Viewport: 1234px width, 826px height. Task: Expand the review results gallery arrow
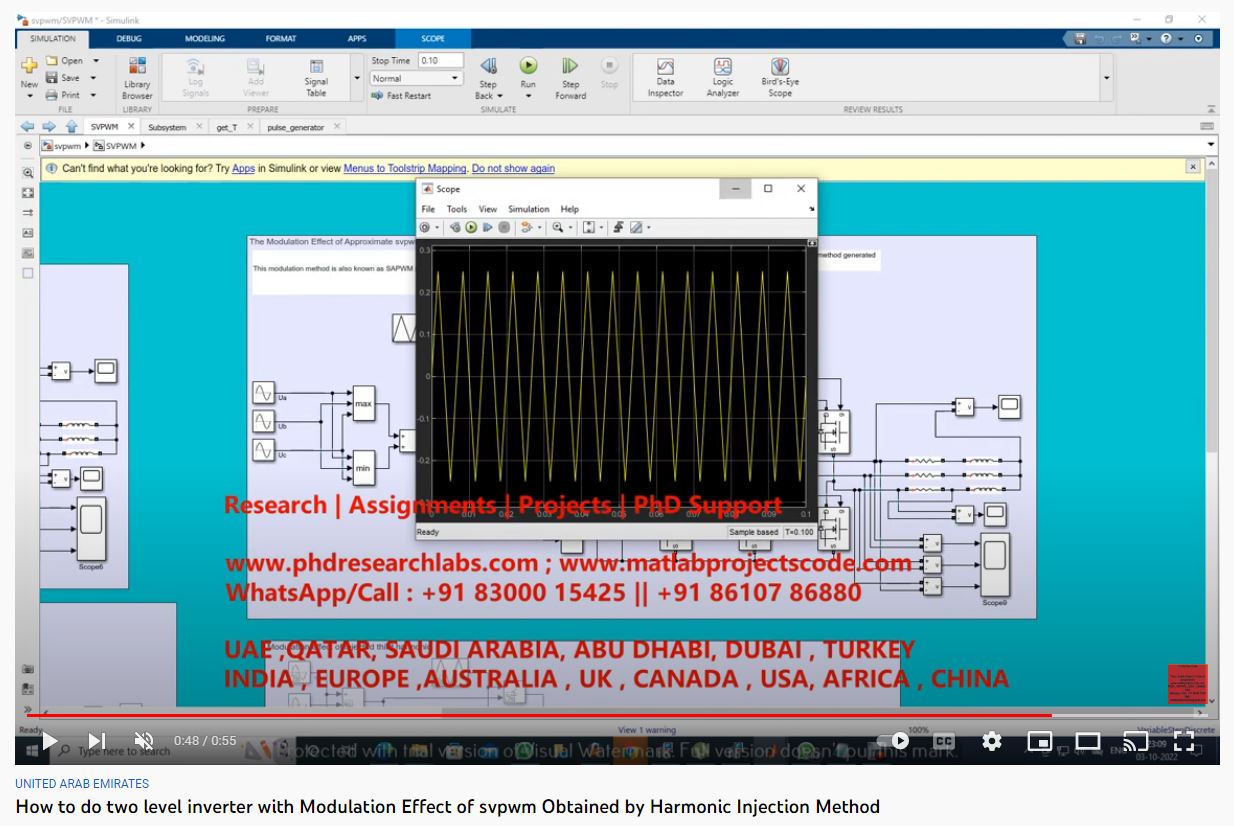[1106, 78]
